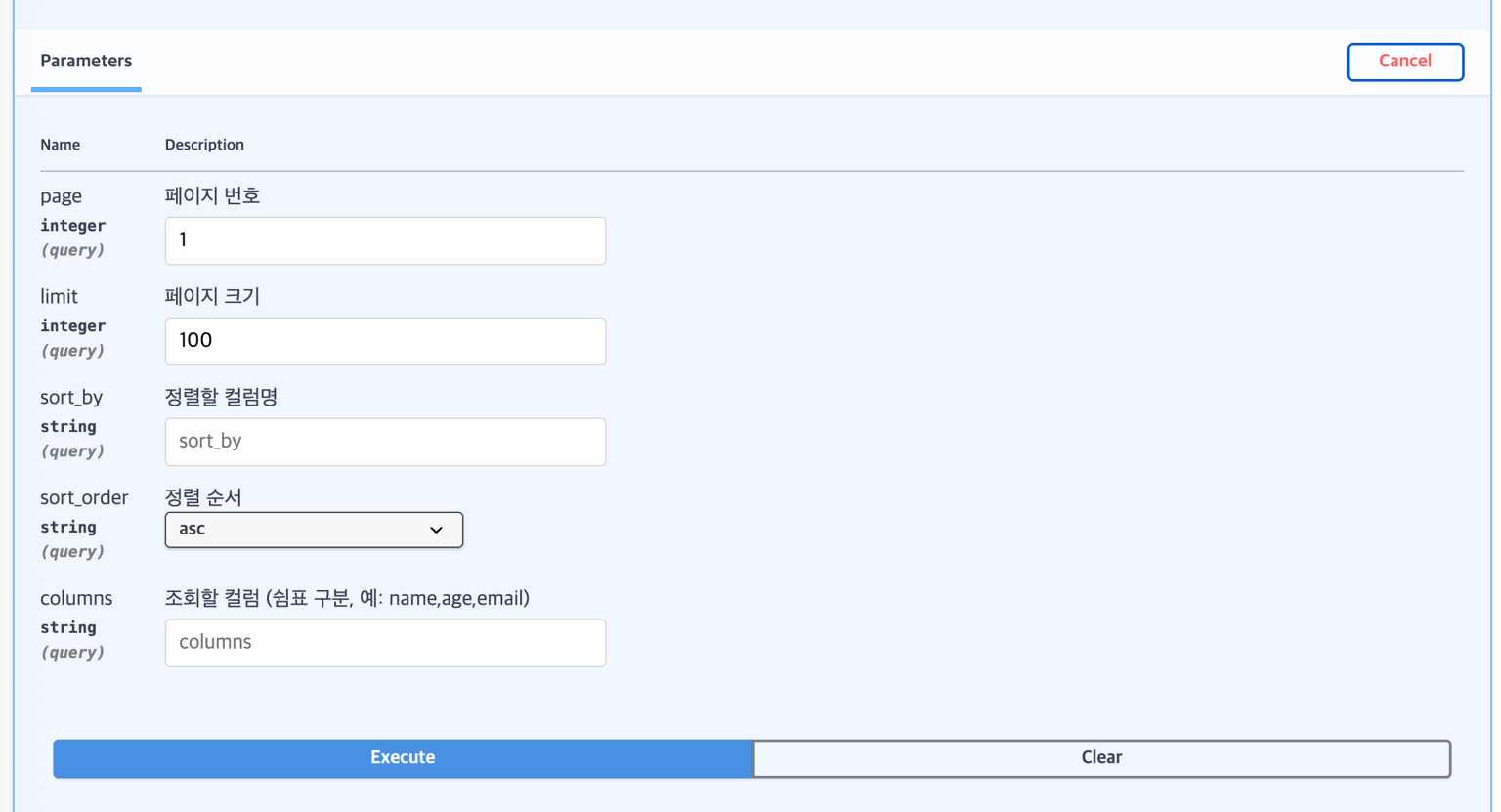Click the '페이지 번호' description text
Image resolution: width=1501 pixels, height=812 pixels.
[x=212, y=196]
